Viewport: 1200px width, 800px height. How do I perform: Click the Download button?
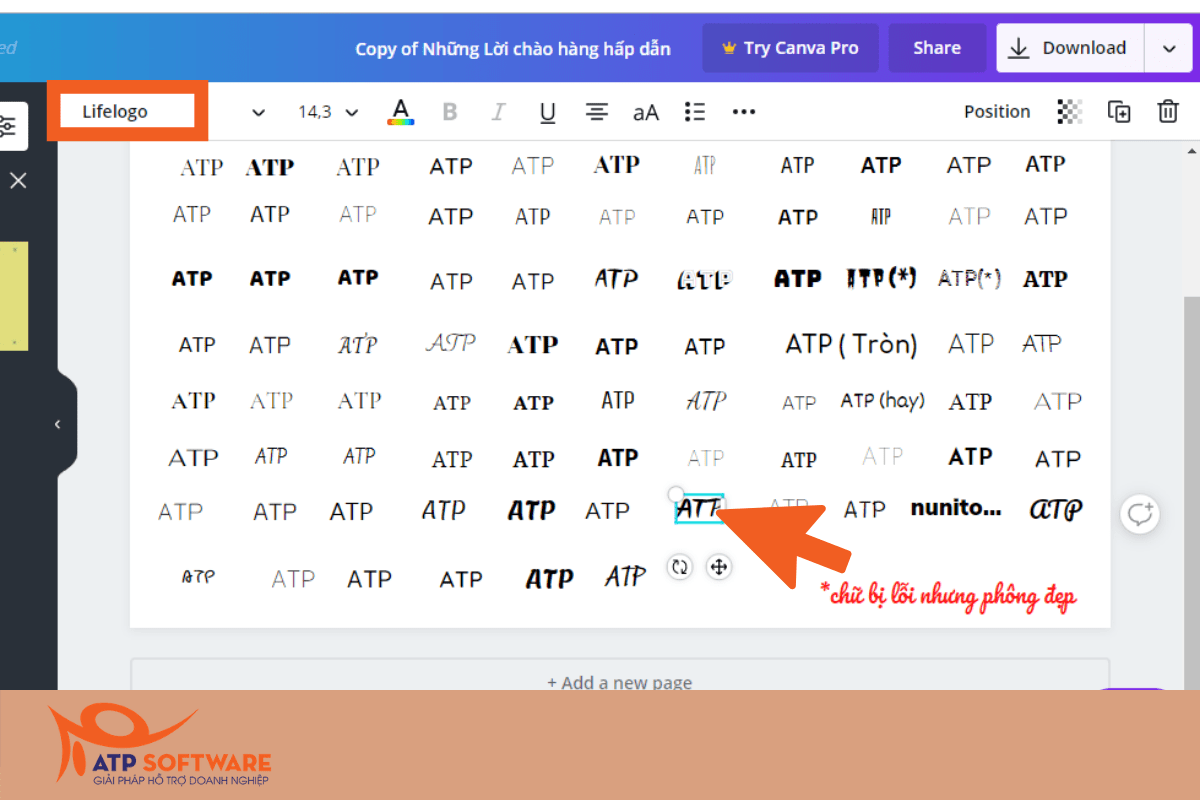pos(1071,48)
